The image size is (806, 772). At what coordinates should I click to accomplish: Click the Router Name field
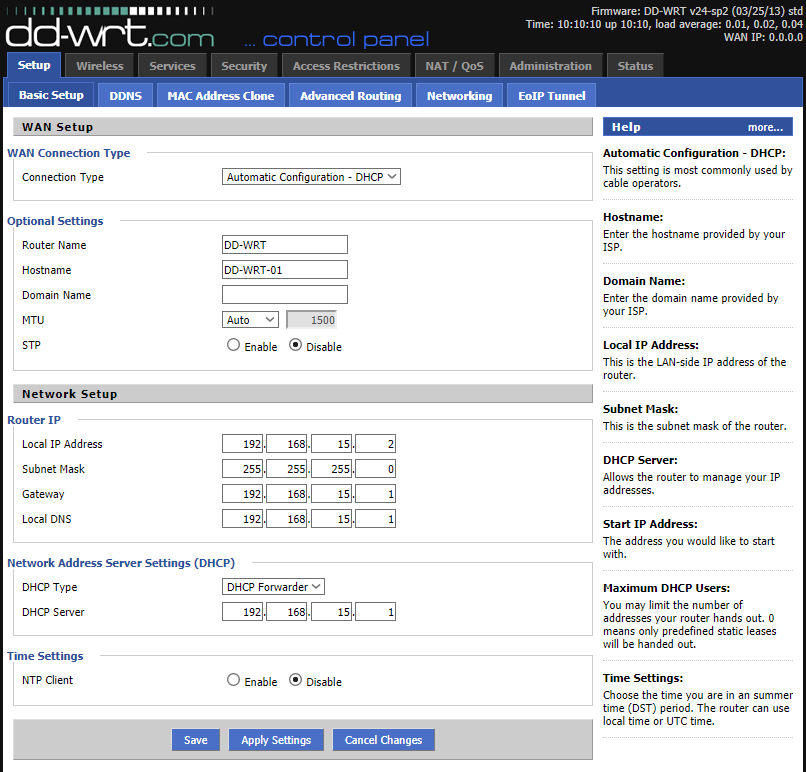point(285,245)
